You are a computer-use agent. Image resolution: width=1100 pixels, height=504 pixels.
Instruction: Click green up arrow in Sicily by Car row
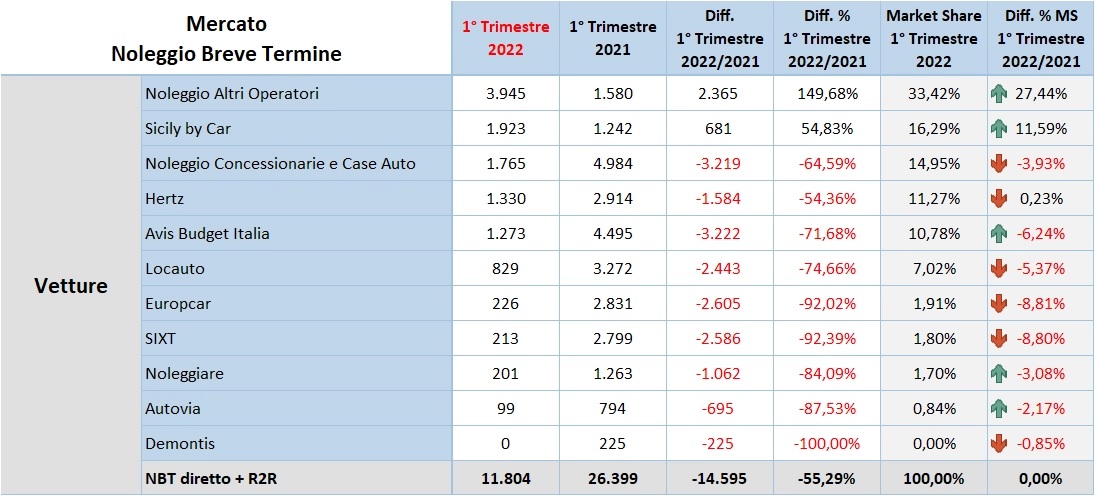tap(1000, 129)
